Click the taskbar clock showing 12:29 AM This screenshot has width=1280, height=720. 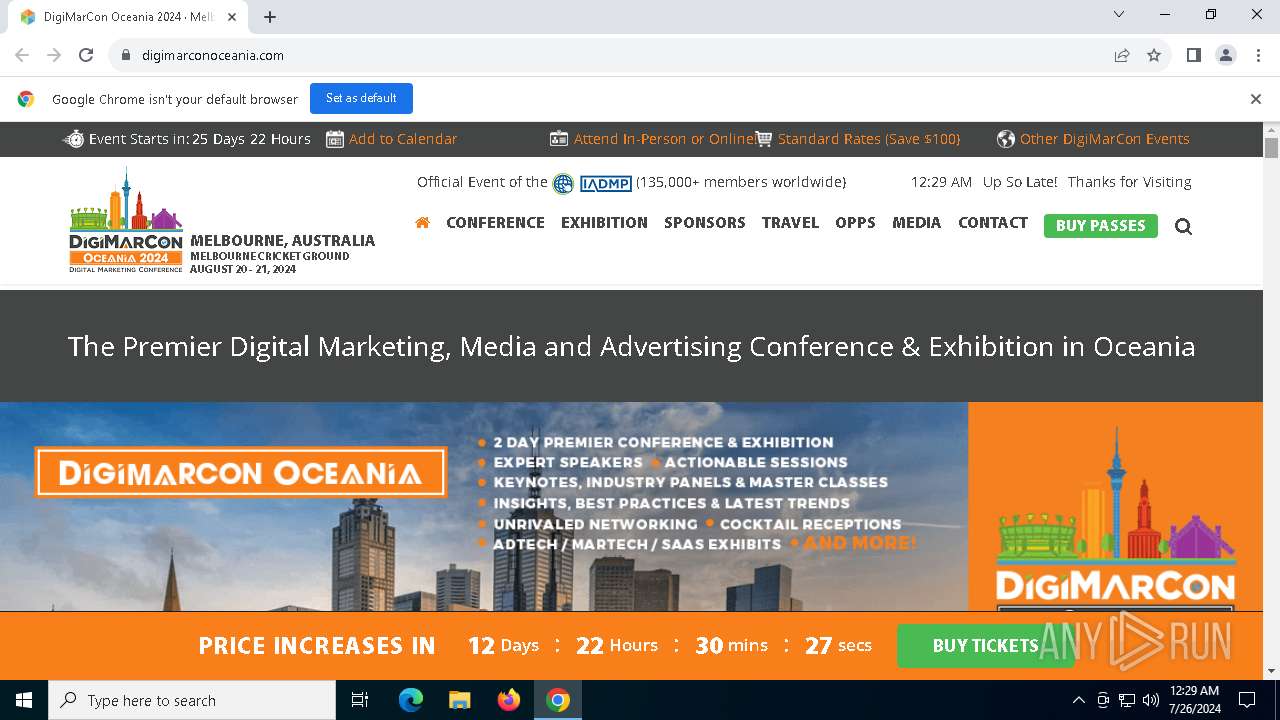[x=1194, y=700]
